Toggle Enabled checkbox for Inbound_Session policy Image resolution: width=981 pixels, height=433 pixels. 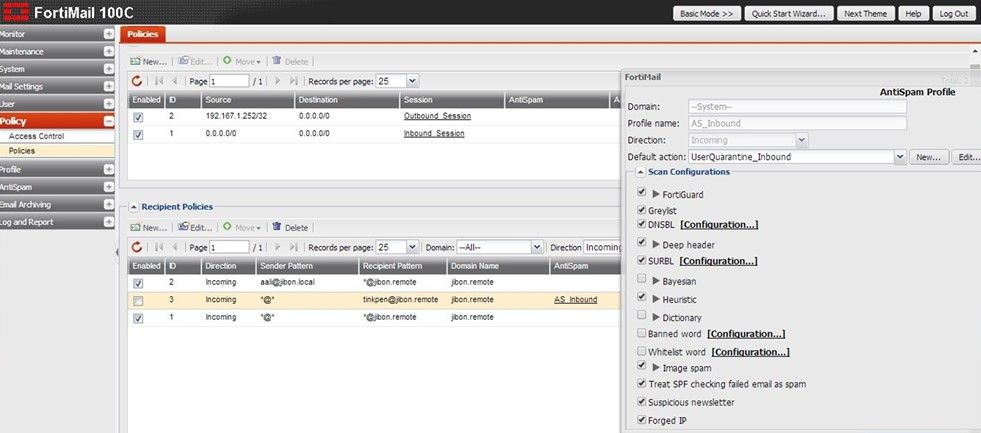coord(138,135)
